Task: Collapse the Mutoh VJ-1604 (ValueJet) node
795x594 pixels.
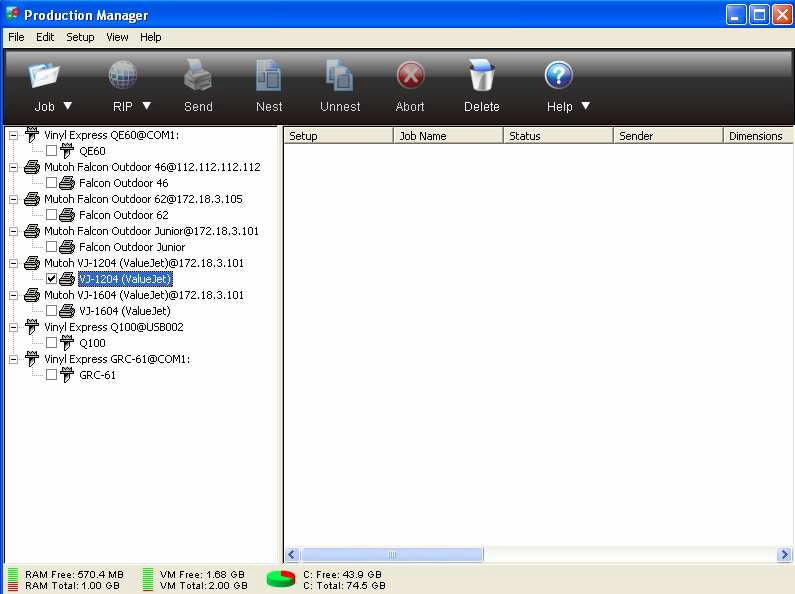Action: 14,295
